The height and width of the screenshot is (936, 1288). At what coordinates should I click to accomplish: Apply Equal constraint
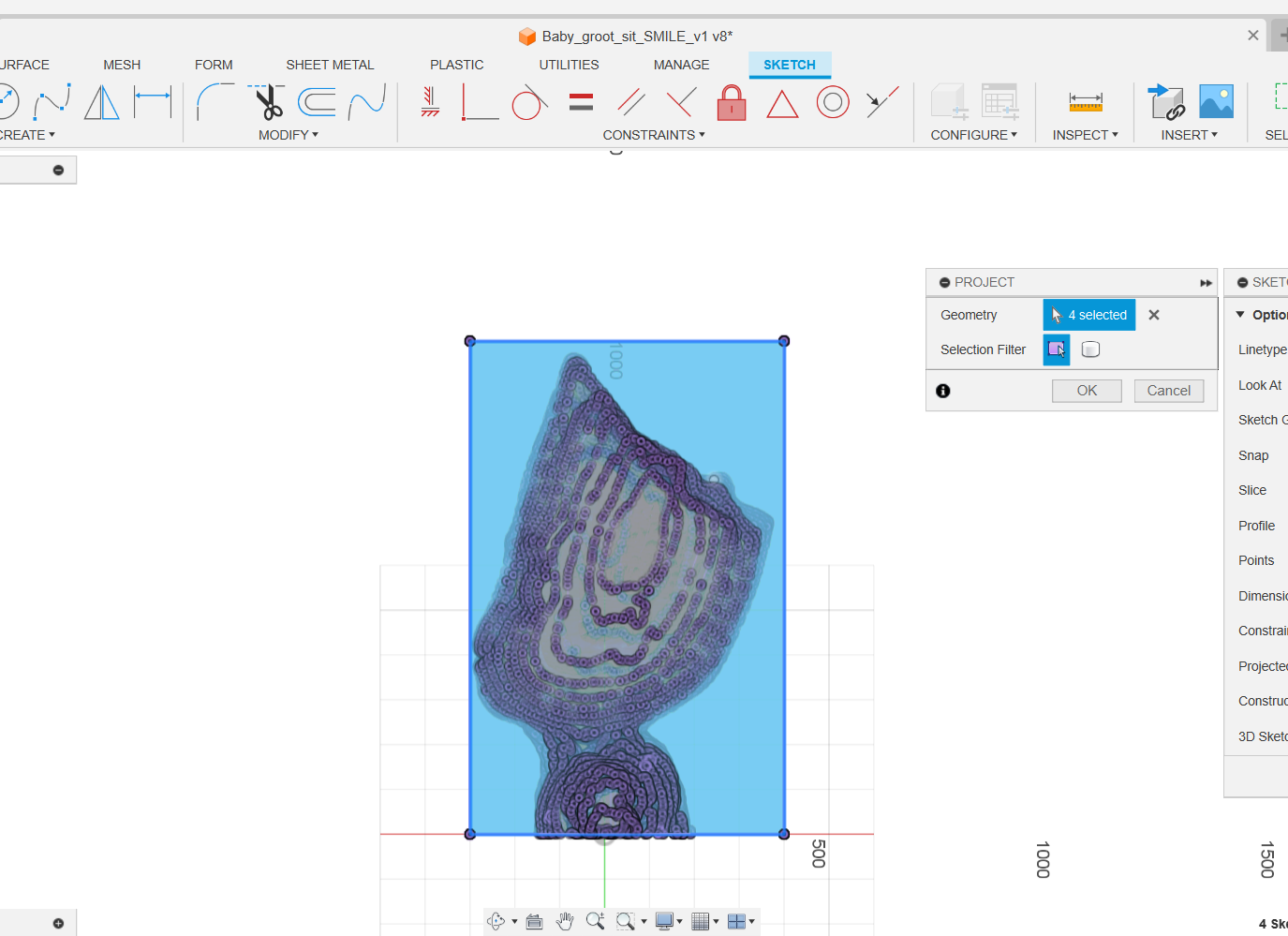pos(581,102)
